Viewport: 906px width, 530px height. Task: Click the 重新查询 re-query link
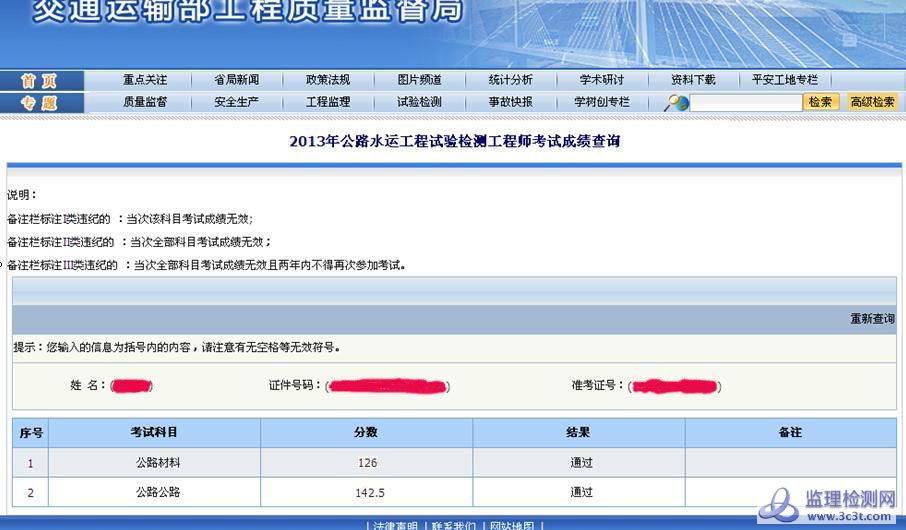click(872, 319)
